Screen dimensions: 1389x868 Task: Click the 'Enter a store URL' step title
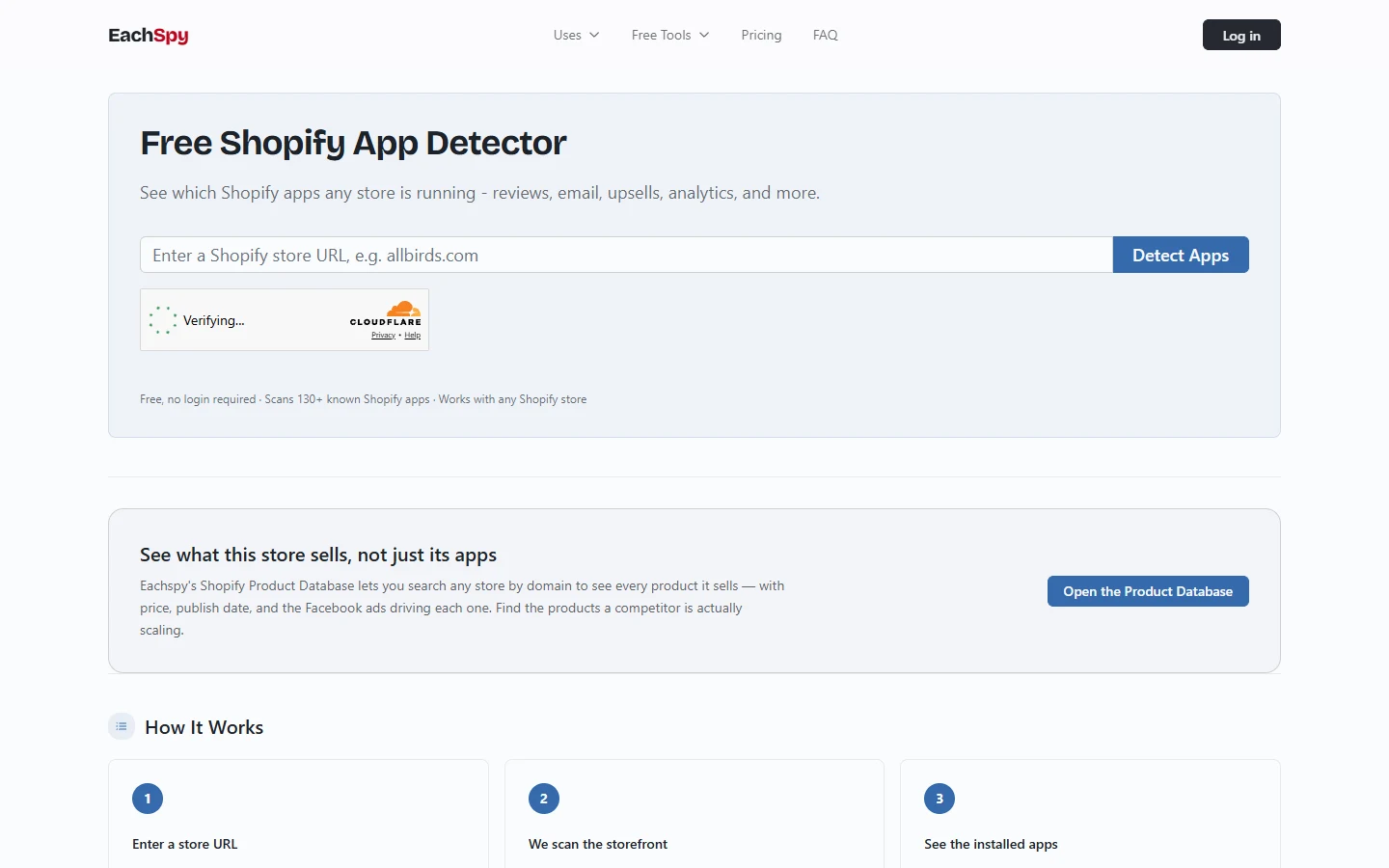pos(185,844)
